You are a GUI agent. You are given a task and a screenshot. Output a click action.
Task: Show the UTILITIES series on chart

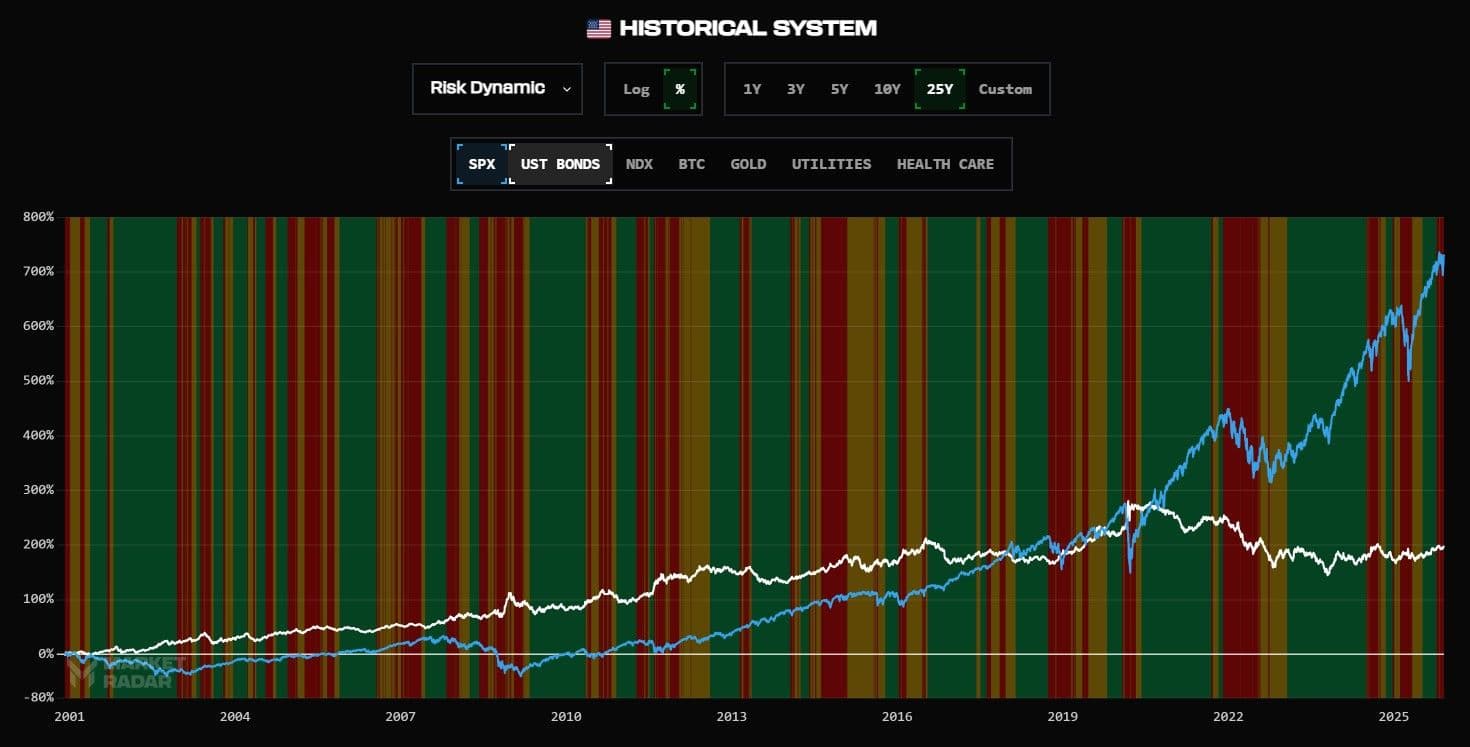pyautogui.click(x=831, y=164)
